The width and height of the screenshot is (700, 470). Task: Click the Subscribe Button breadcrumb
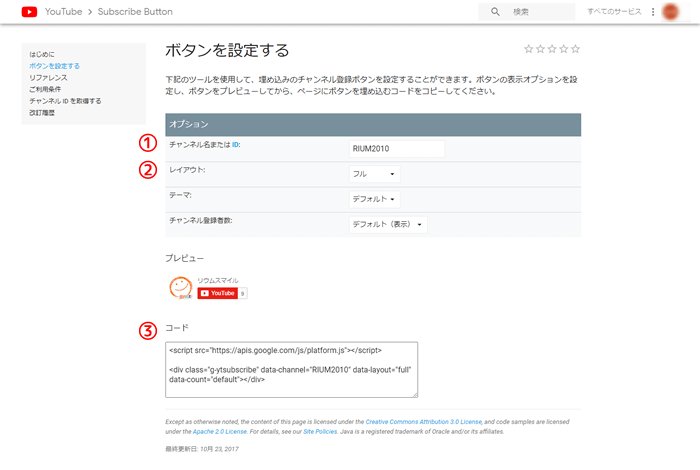[x=135, y=12]
